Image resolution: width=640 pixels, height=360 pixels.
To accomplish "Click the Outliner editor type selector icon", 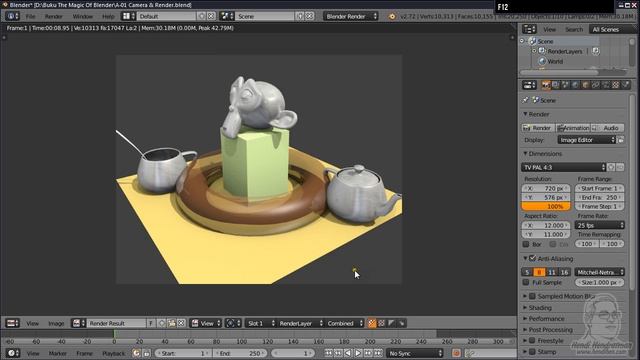I will tap(529, 29).
